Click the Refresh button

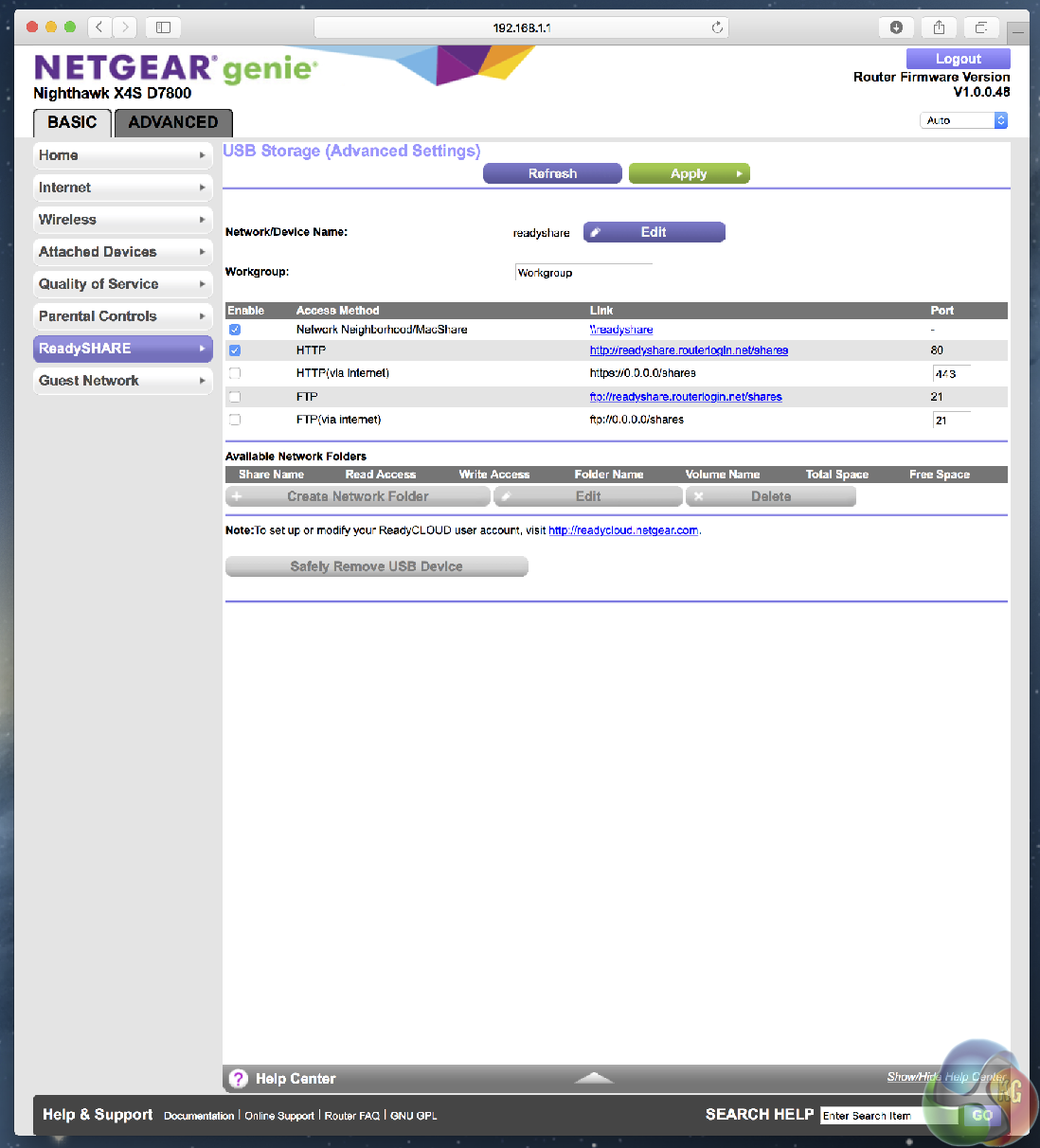click(x=552, y=173)
